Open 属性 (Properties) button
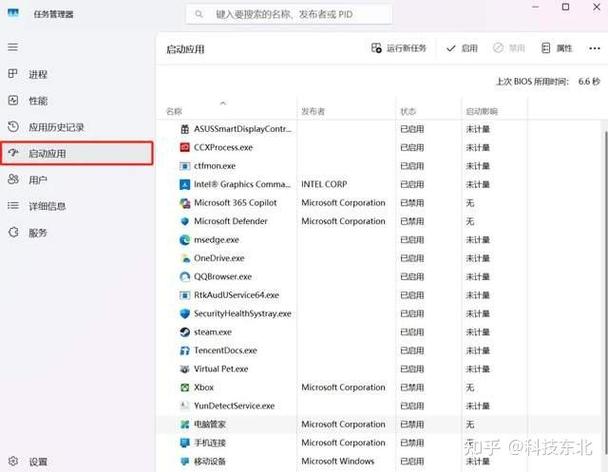 (556, 48)
